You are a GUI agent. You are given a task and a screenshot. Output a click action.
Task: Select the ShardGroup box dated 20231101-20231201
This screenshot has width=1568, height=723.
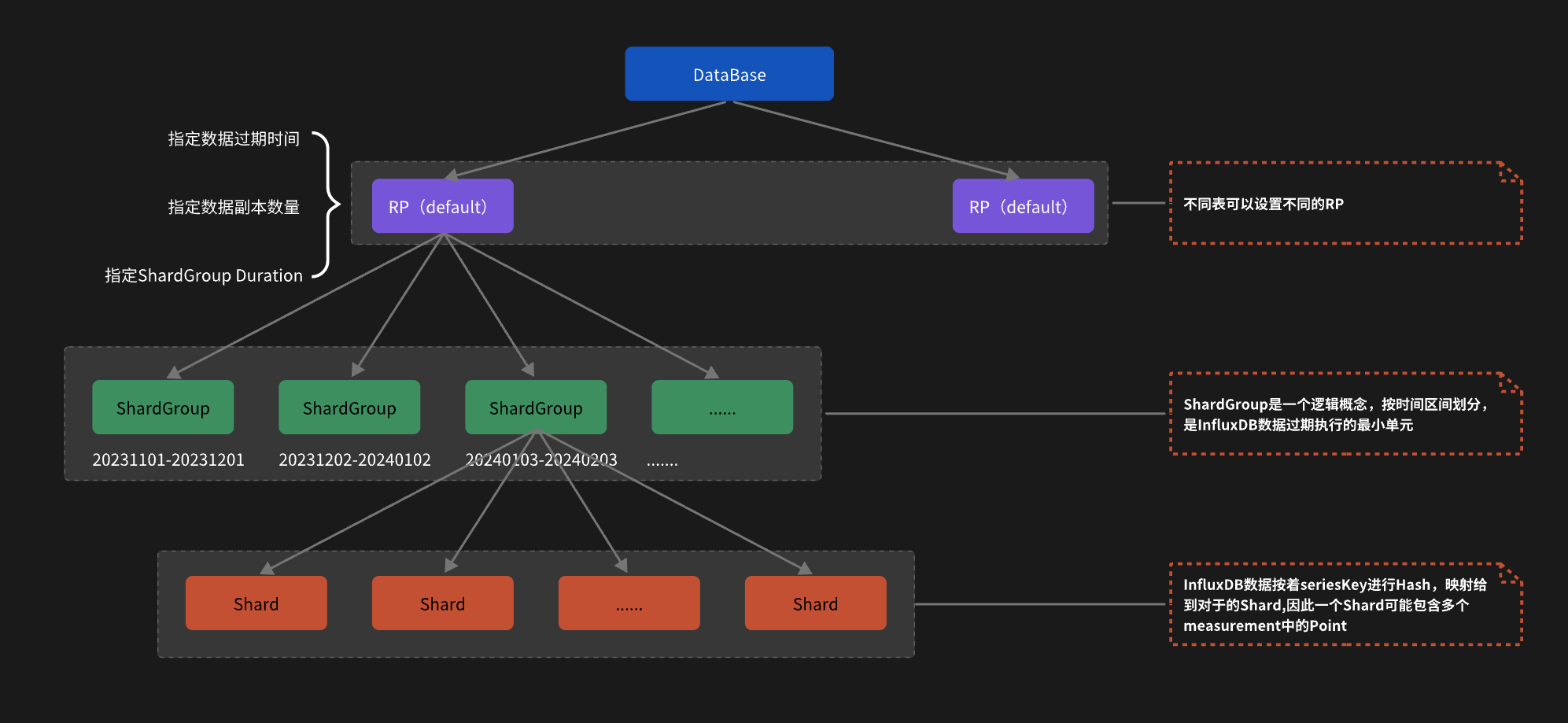coord(163,408)
